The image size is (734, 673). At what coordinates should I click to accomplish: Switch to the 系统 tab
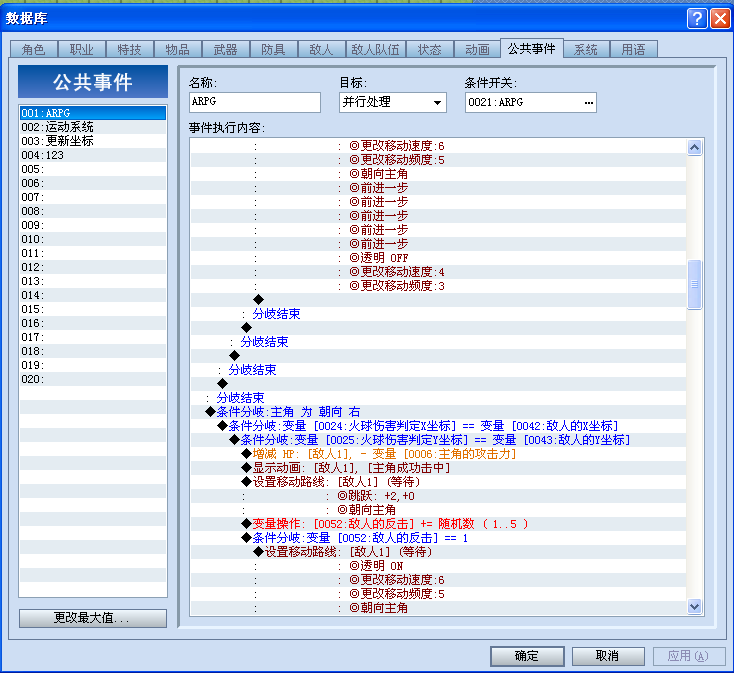click(586, 49)
